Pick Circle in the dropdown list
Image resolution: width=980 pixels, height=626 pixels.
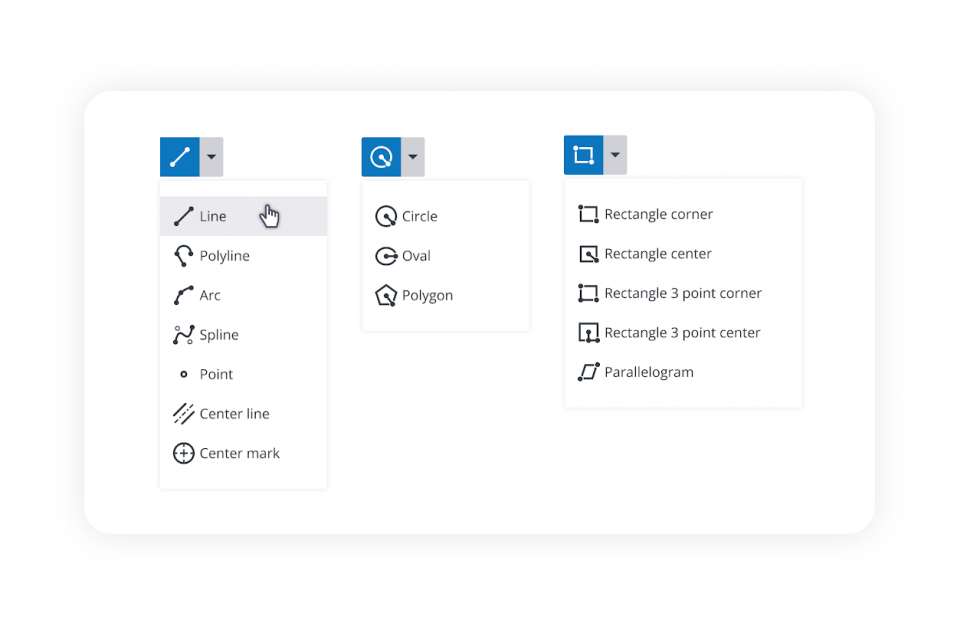point(420,216)
